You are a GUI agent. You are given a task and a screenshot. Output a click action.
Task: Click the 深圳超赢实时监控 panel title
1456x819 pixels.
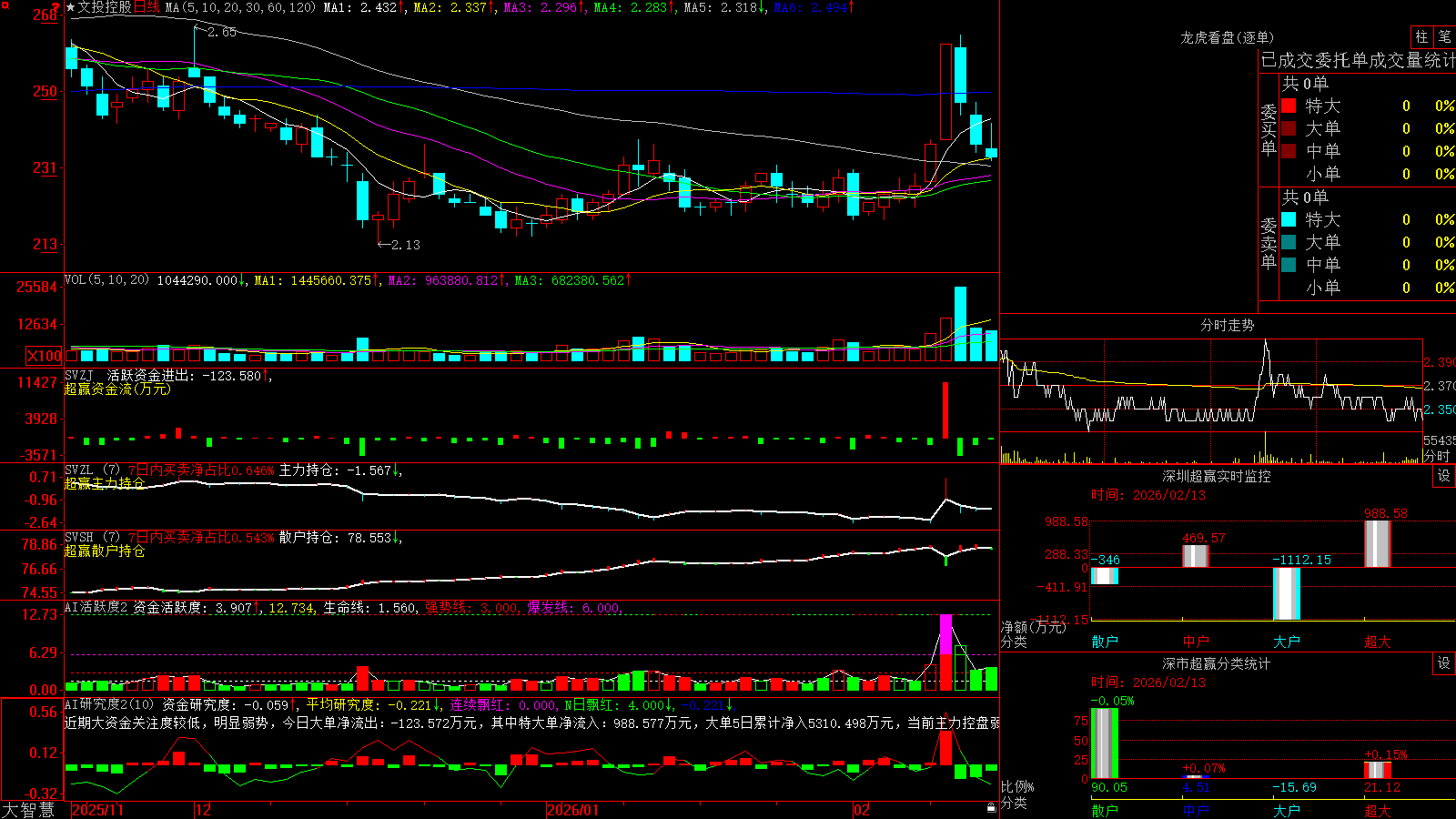click(x=1216, y=476)
